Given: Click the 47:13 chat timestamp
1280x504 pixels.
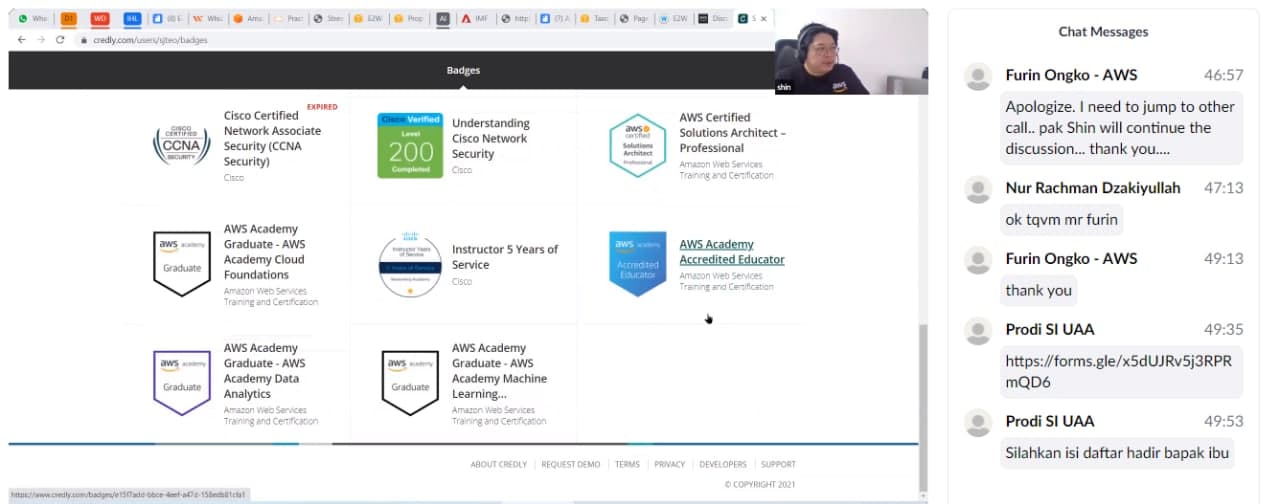Looking at the screenshot, I should [1224, 188].
